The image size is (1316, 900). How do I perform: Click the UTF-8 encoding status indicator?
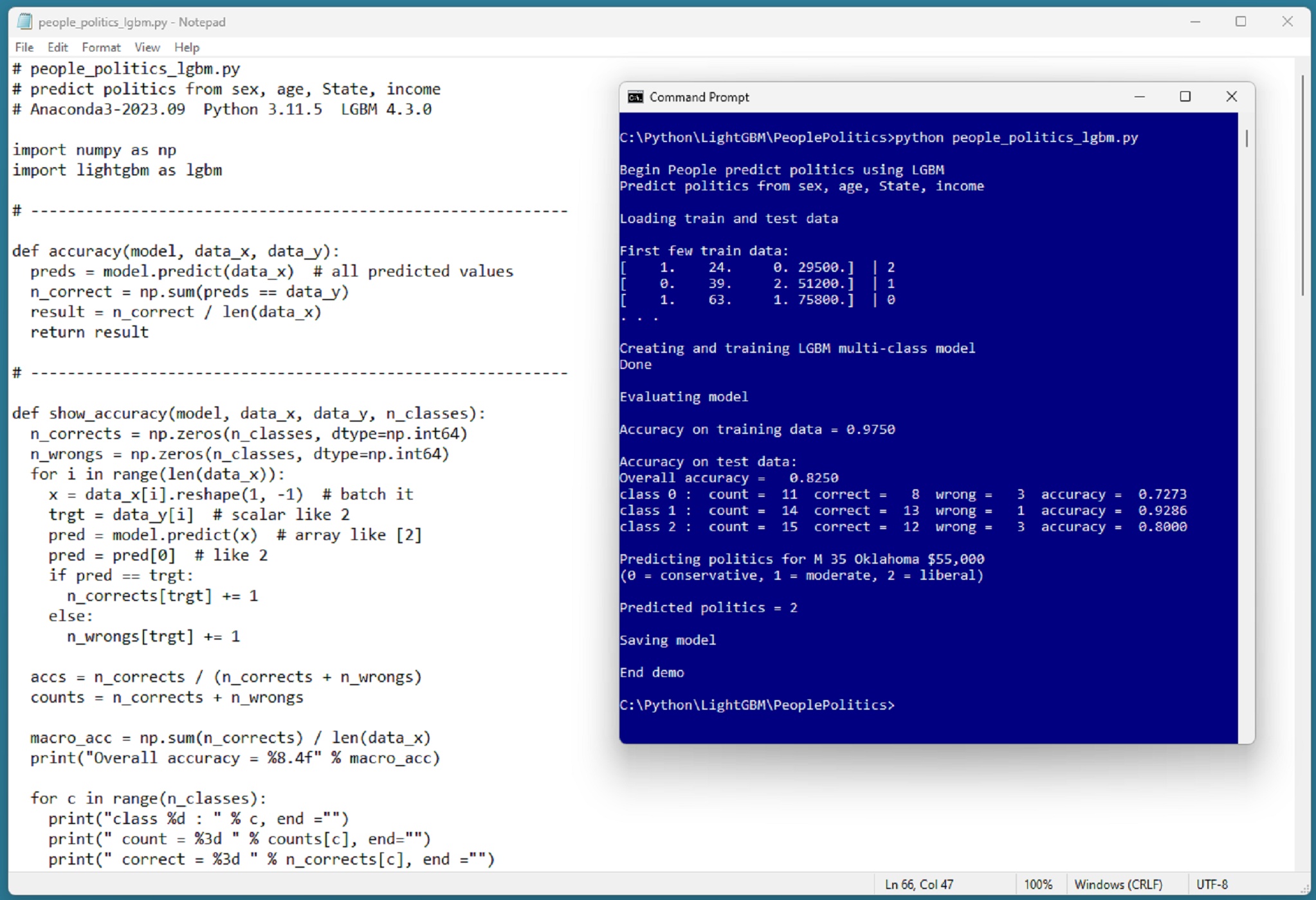[x=1212, y=885]
